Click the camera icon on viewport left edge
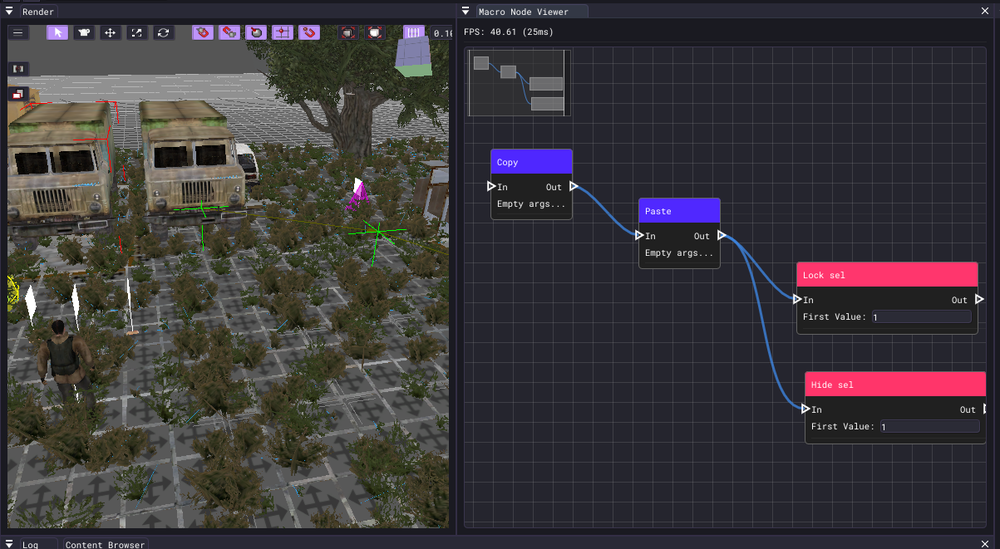 pyautogui.click(x=18, y=68)
